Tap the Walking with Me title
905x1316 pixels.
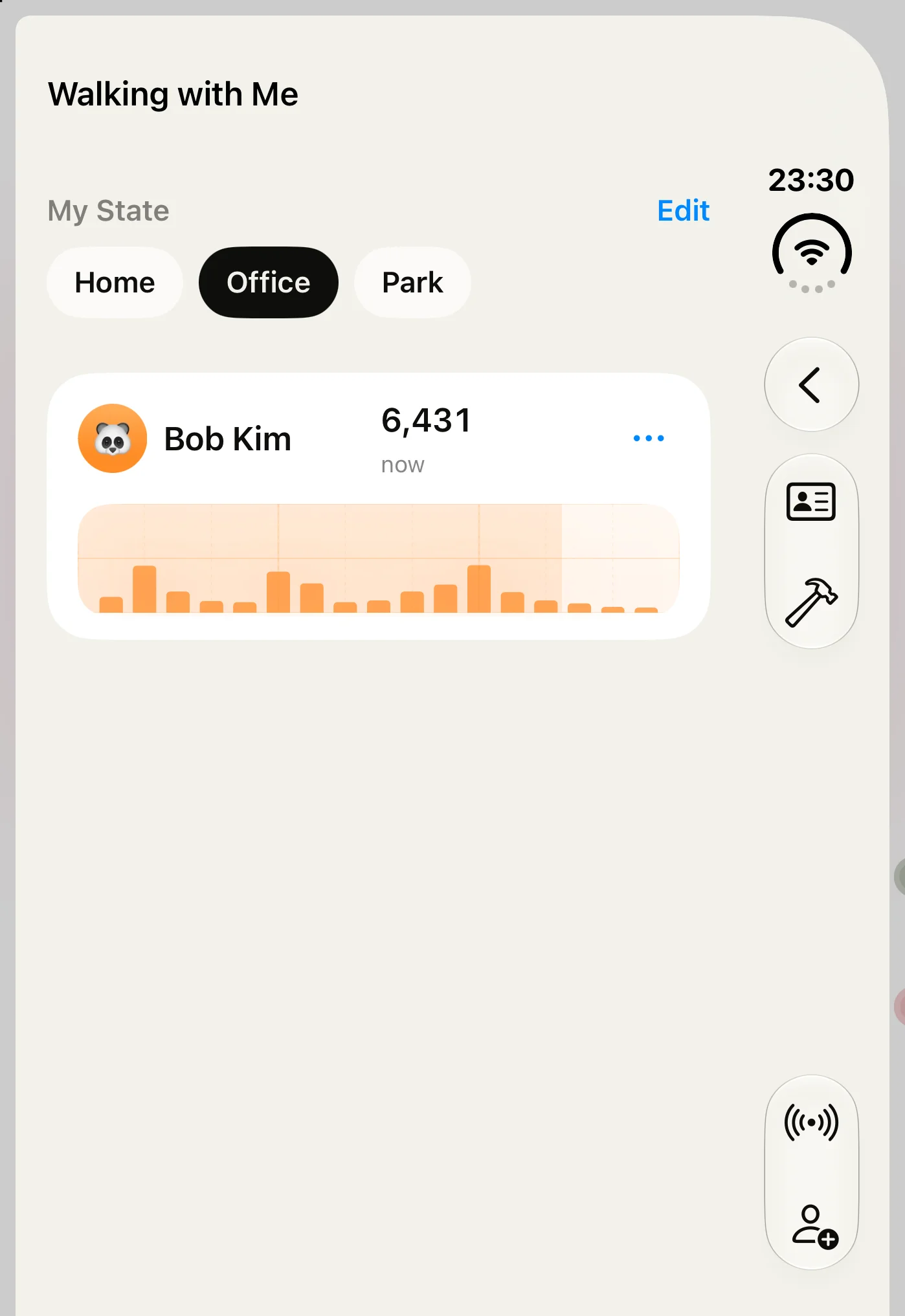(173, 94)
